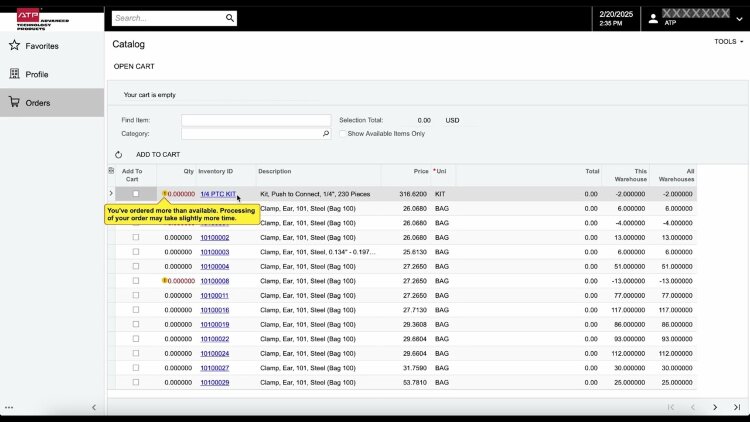Click ADD TO CART button
Image resolution: width=750 pixels, height=422 pixels.
pyautogui.click(x=158, y=155)
